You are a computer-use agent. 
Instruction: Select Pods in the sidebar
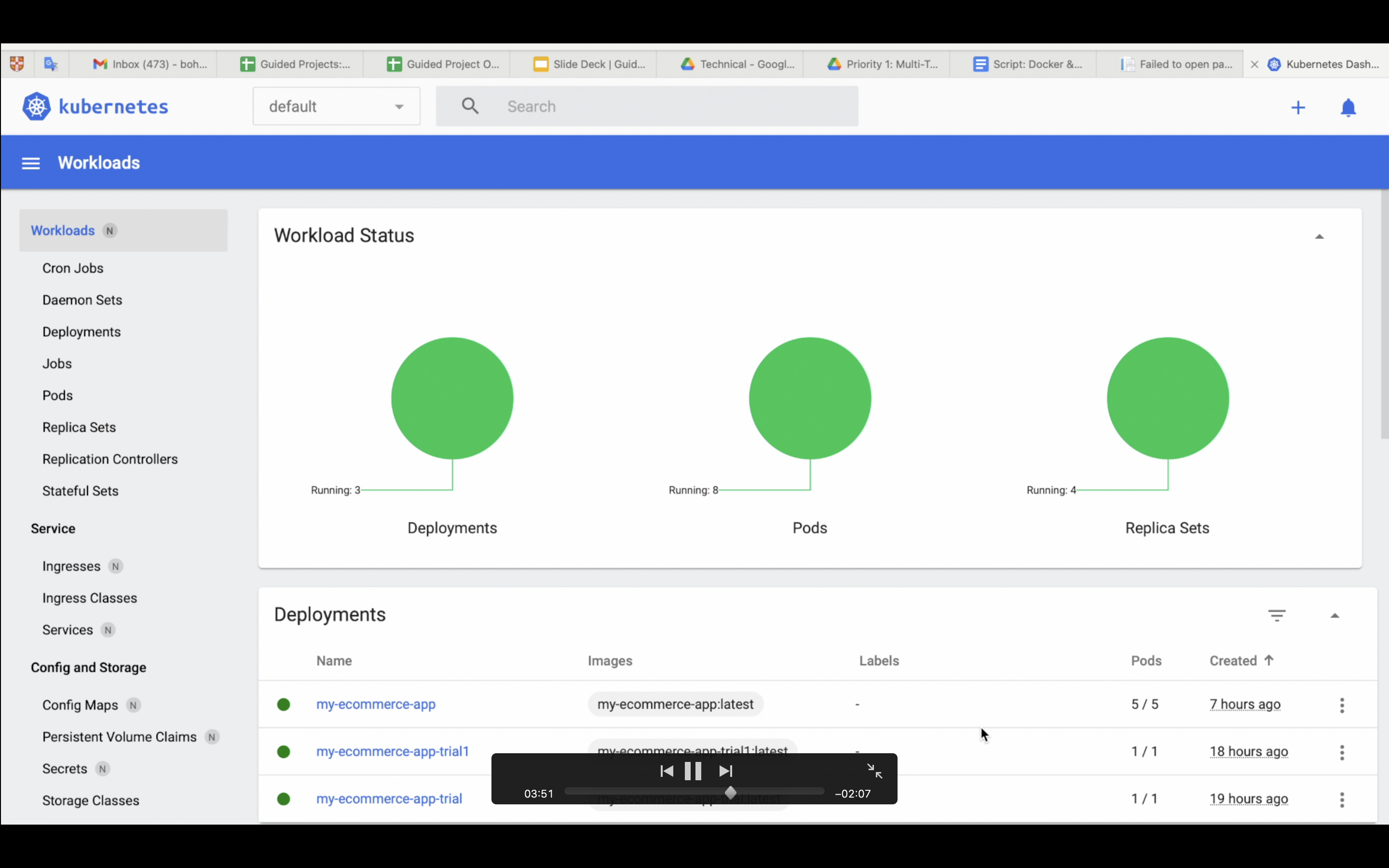tap(57, 395)
